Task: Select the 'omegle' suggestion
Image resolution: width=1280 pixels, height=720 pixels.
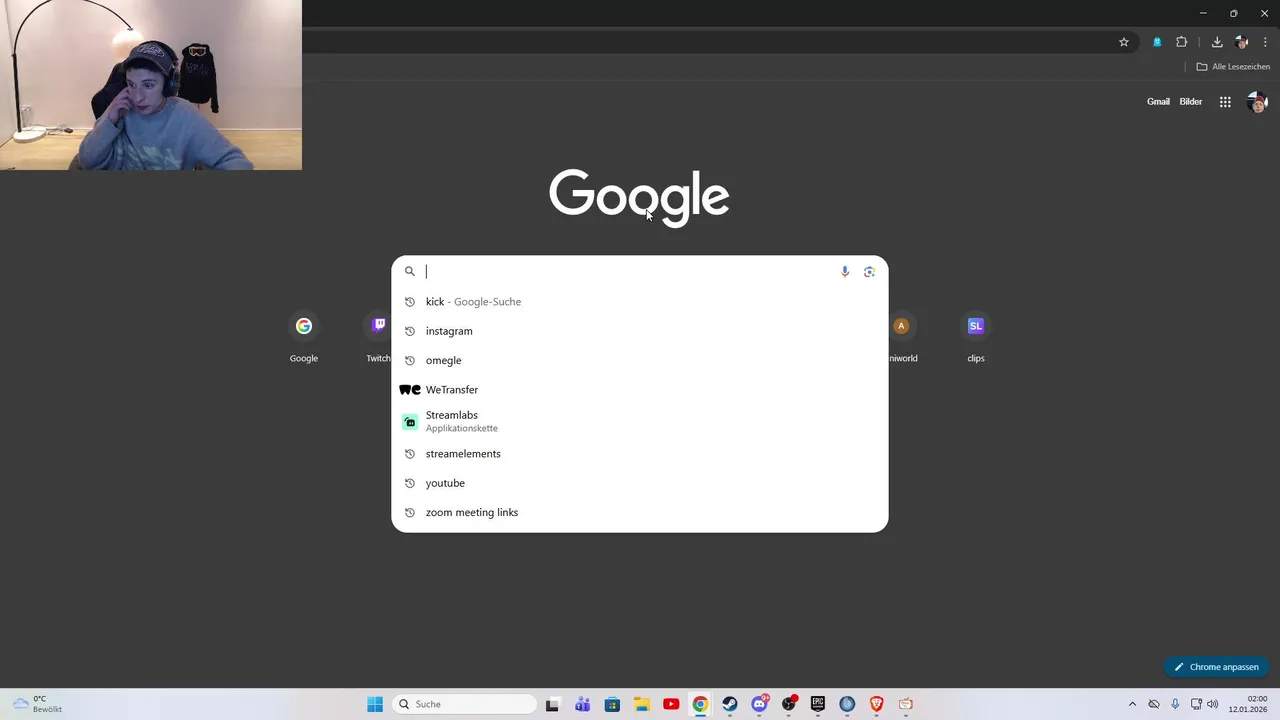Action: [x=640, y=360]
